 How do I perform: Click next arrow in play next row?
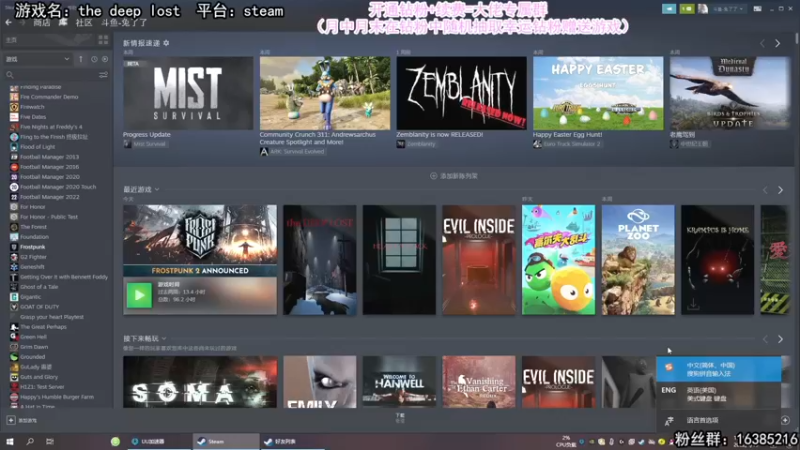(x=780, y=339)
